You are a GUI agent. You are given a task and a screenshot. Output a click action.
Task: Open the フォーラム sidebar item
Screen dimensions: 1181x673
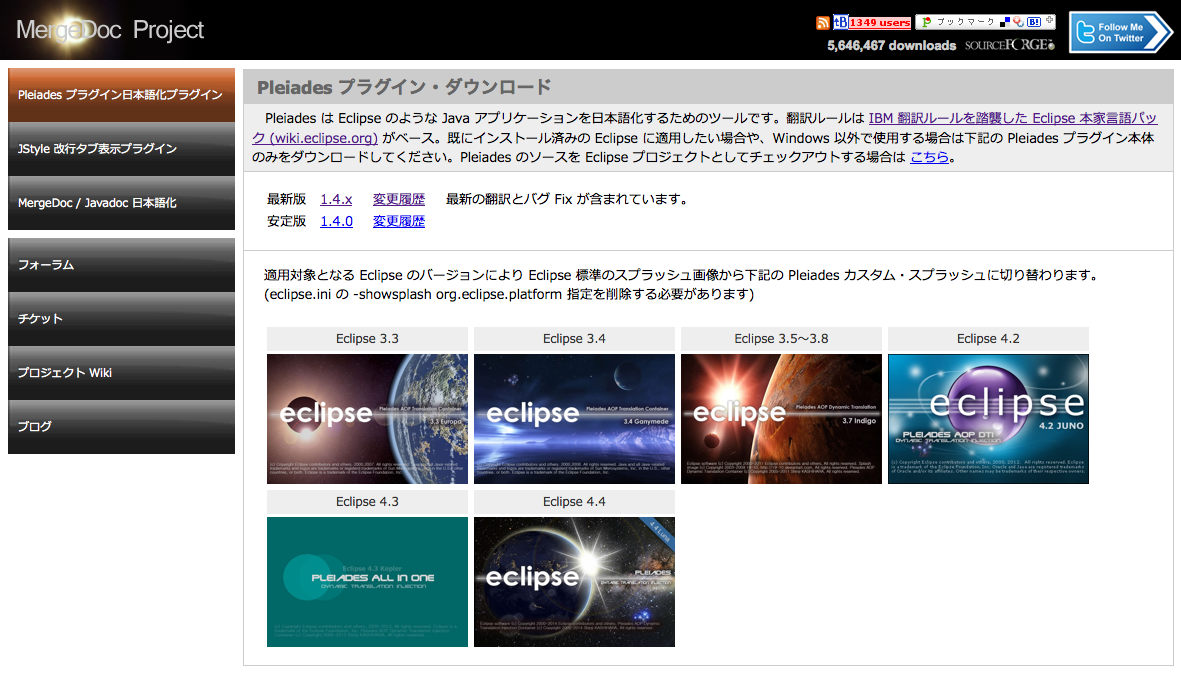(x=121, y=265)
